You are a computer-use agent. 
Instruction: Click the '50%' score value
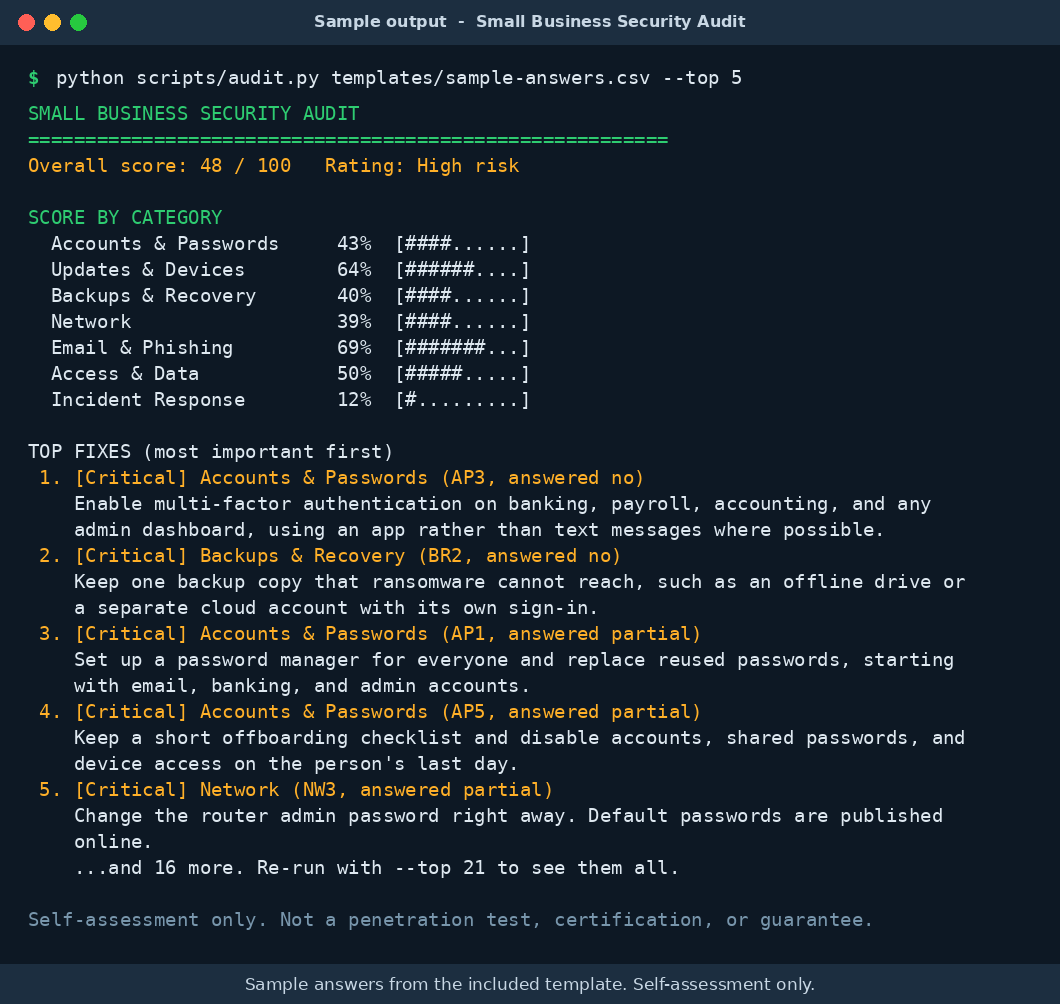[x=354, y=374]
